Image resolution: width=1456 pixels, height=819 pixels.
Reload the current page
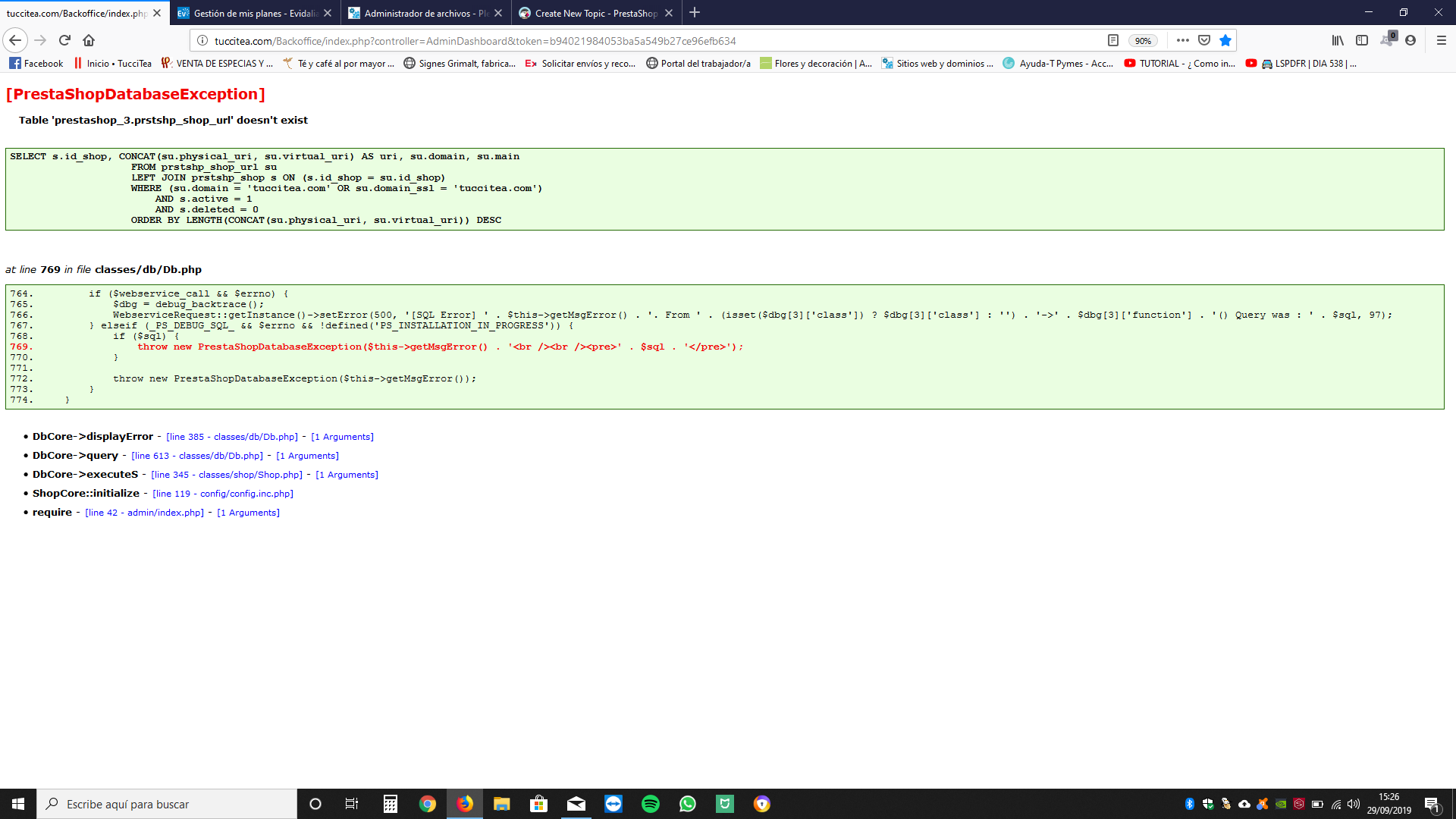pyautogui.click(x=64, y=40)
